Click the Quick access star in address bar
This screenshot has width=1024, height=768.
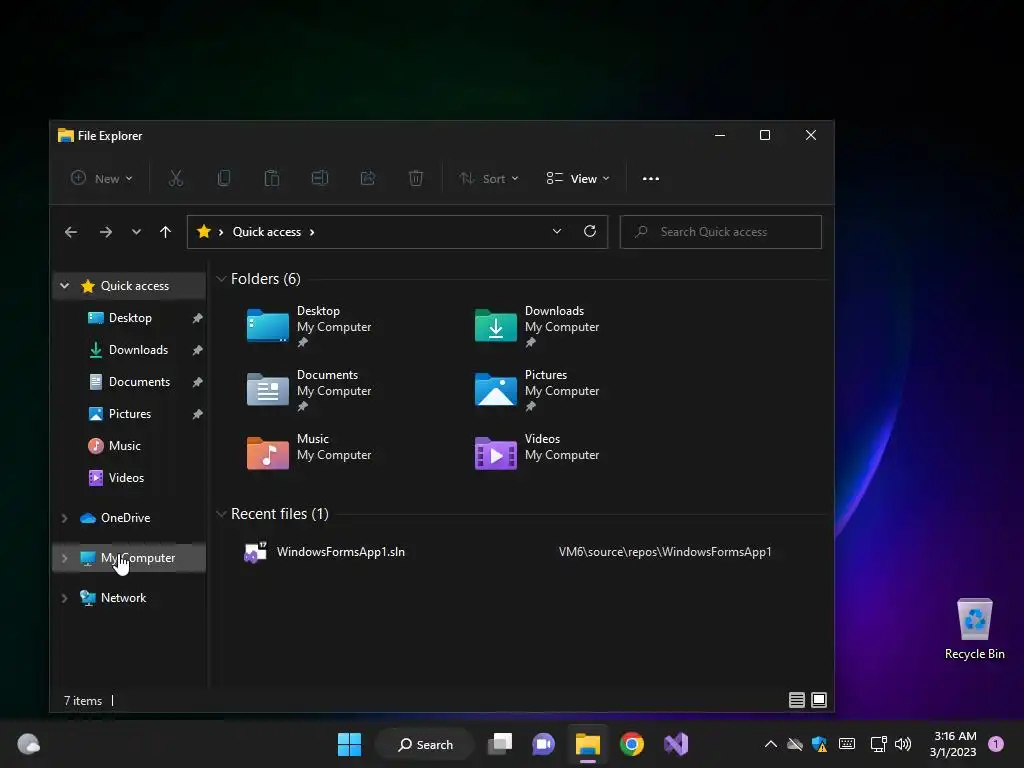tap(204, 231)
